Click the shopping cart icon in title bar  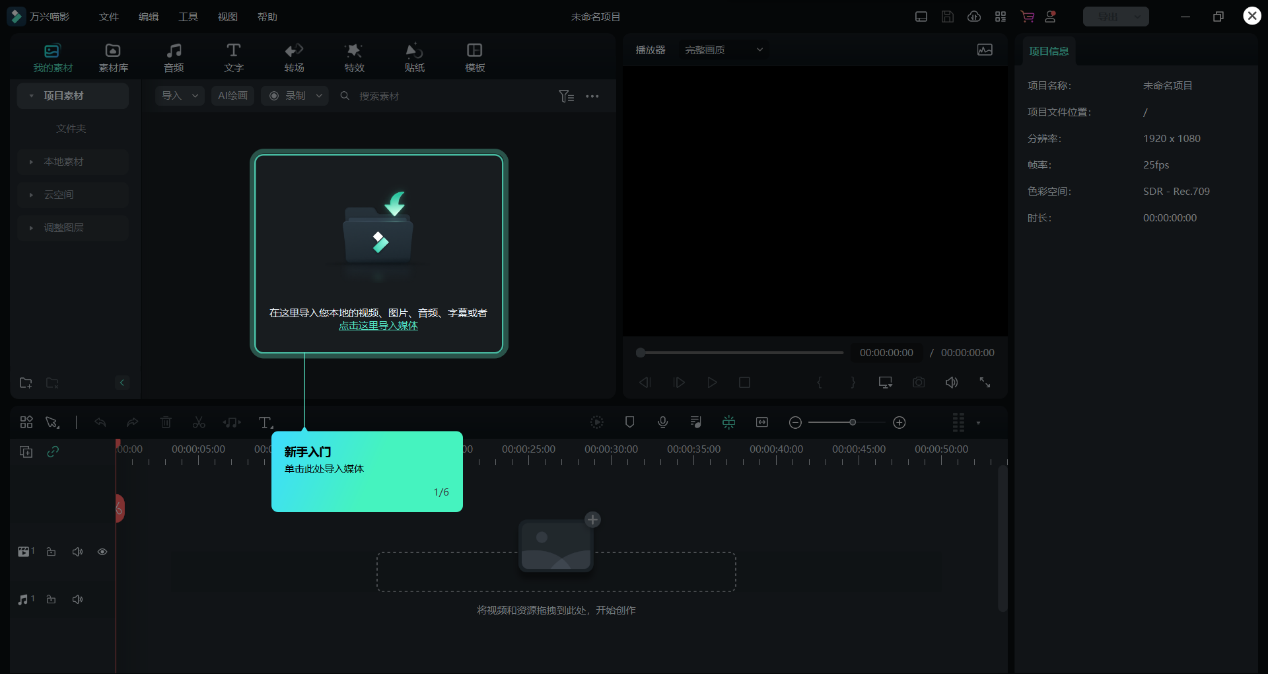(x=1027, y=17)
